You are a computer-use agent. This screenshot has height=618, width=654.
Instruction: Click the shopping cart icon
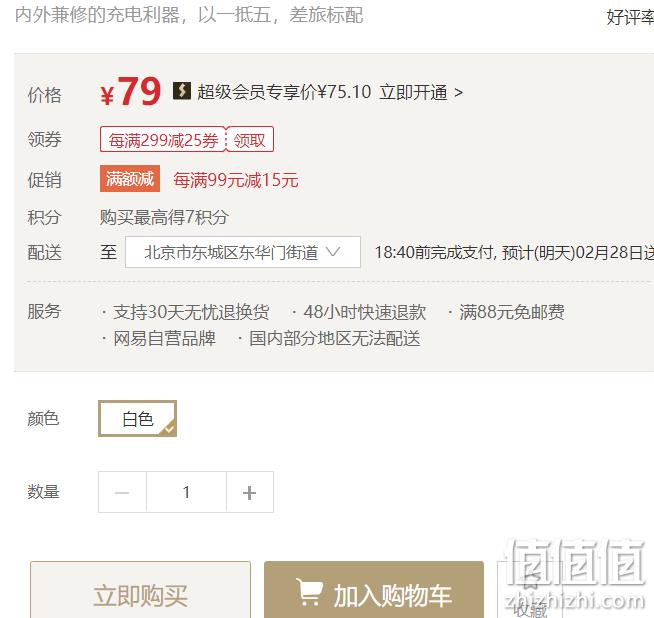tap(309, 592)
